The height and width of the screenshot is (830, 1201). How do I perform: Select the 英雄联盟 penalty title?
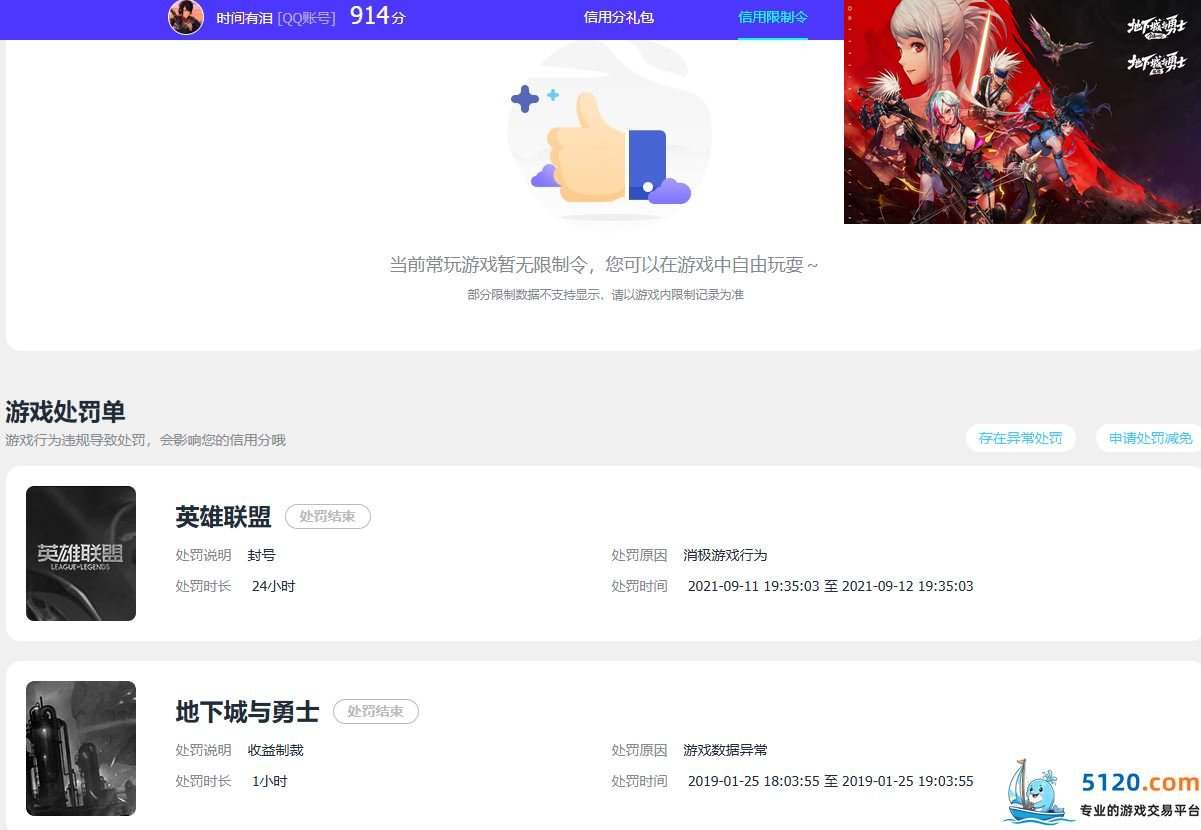(223, 517)
